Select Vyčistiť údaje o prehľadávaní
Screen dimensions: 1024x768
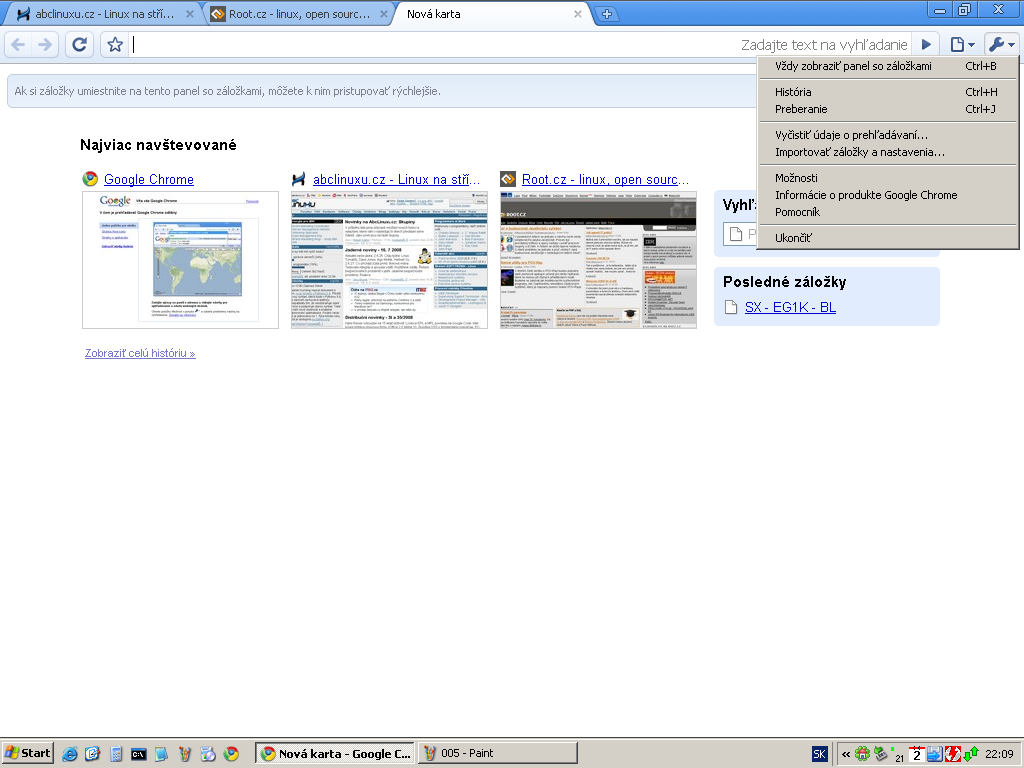point(888,135)
